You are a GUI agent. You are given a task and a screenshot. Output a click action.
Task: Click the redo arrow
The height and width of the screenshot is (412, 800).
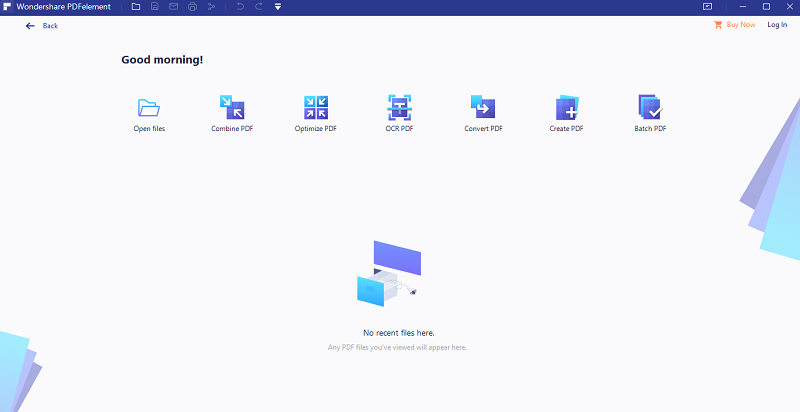pos(259,7)
